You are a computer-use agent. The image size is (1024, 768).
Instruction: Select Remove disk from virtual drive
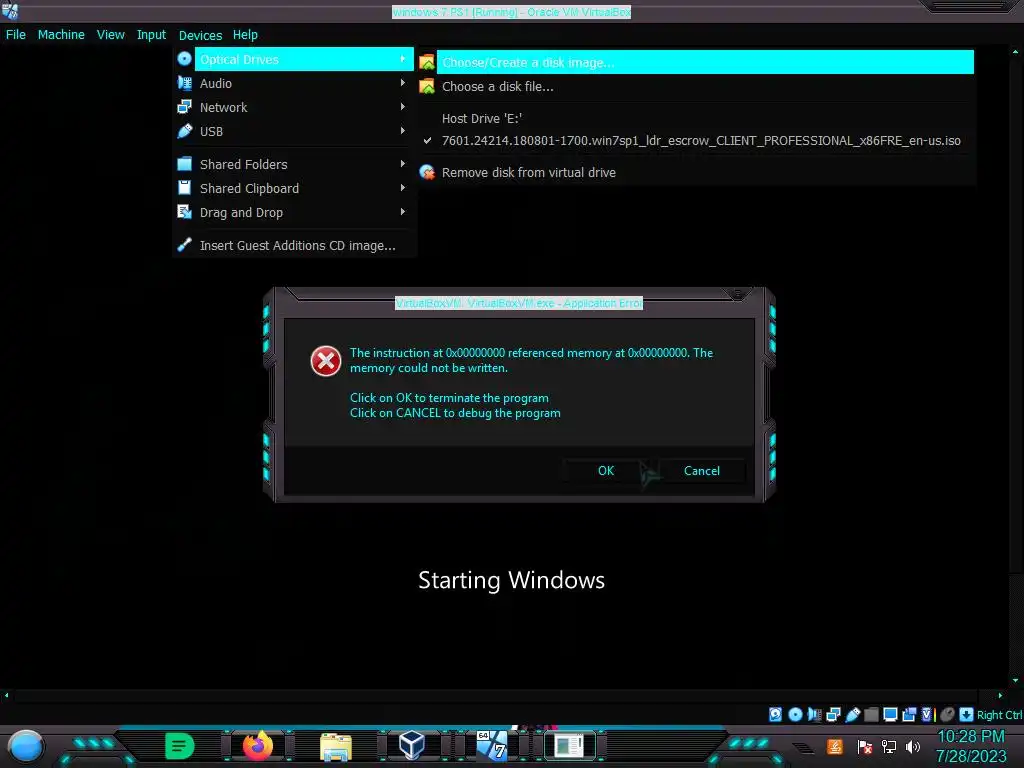[696, 172]
